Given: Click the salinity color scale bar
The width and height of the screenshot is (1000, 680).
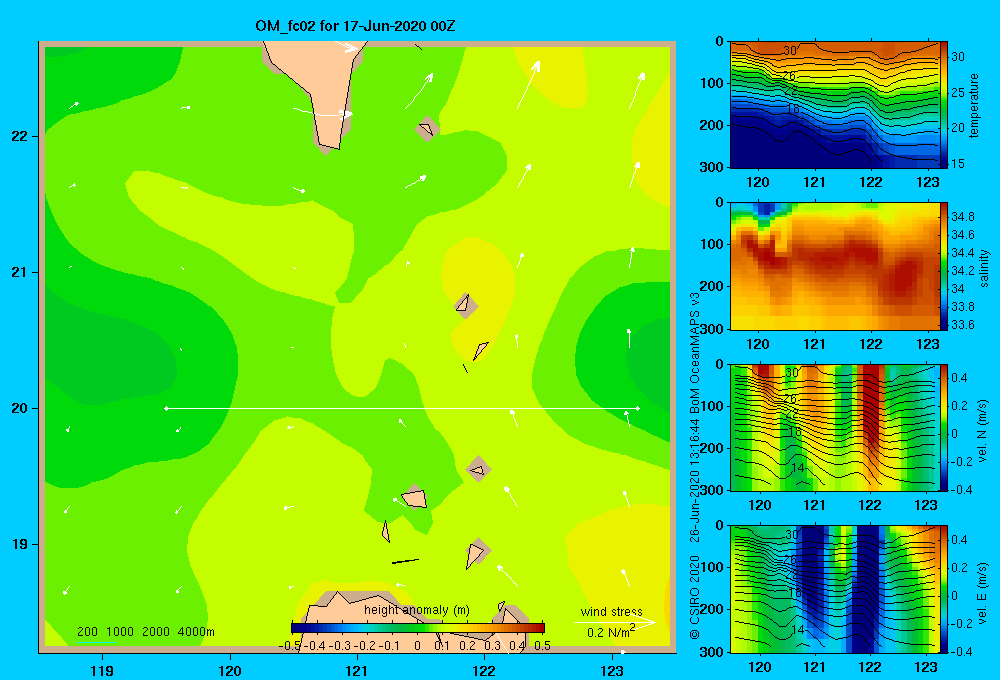Looking at the screenshot, I should (x=944, y=266).
